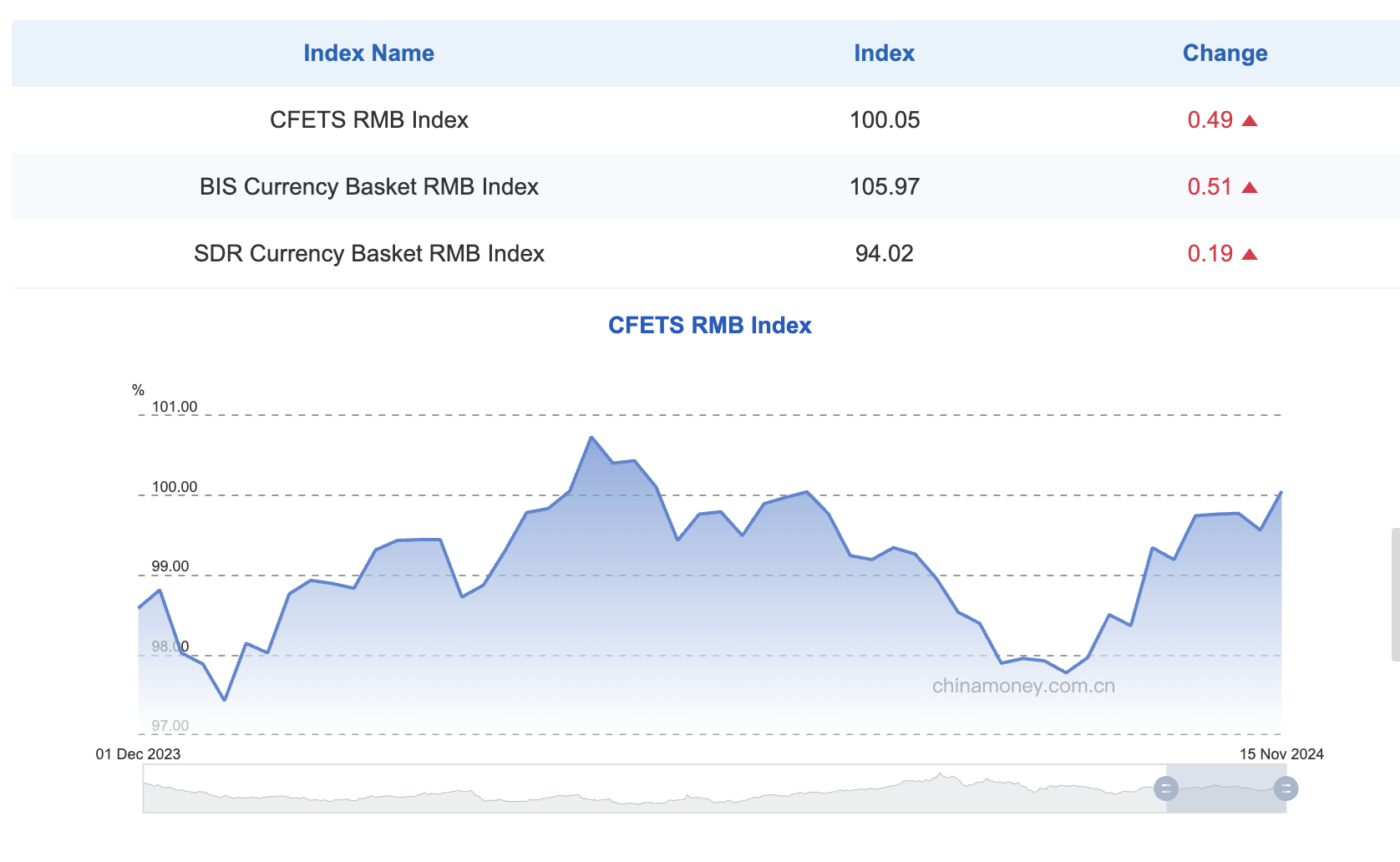Click the red up arrow beside 0.19
This screenshot has height=862, width=1400.
1250,255
